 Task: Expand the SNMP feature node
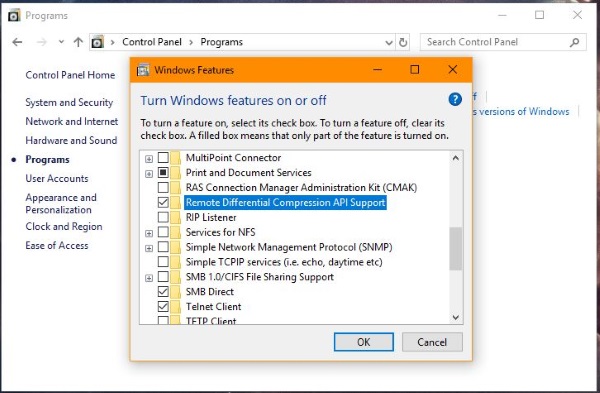pos(149,248)
